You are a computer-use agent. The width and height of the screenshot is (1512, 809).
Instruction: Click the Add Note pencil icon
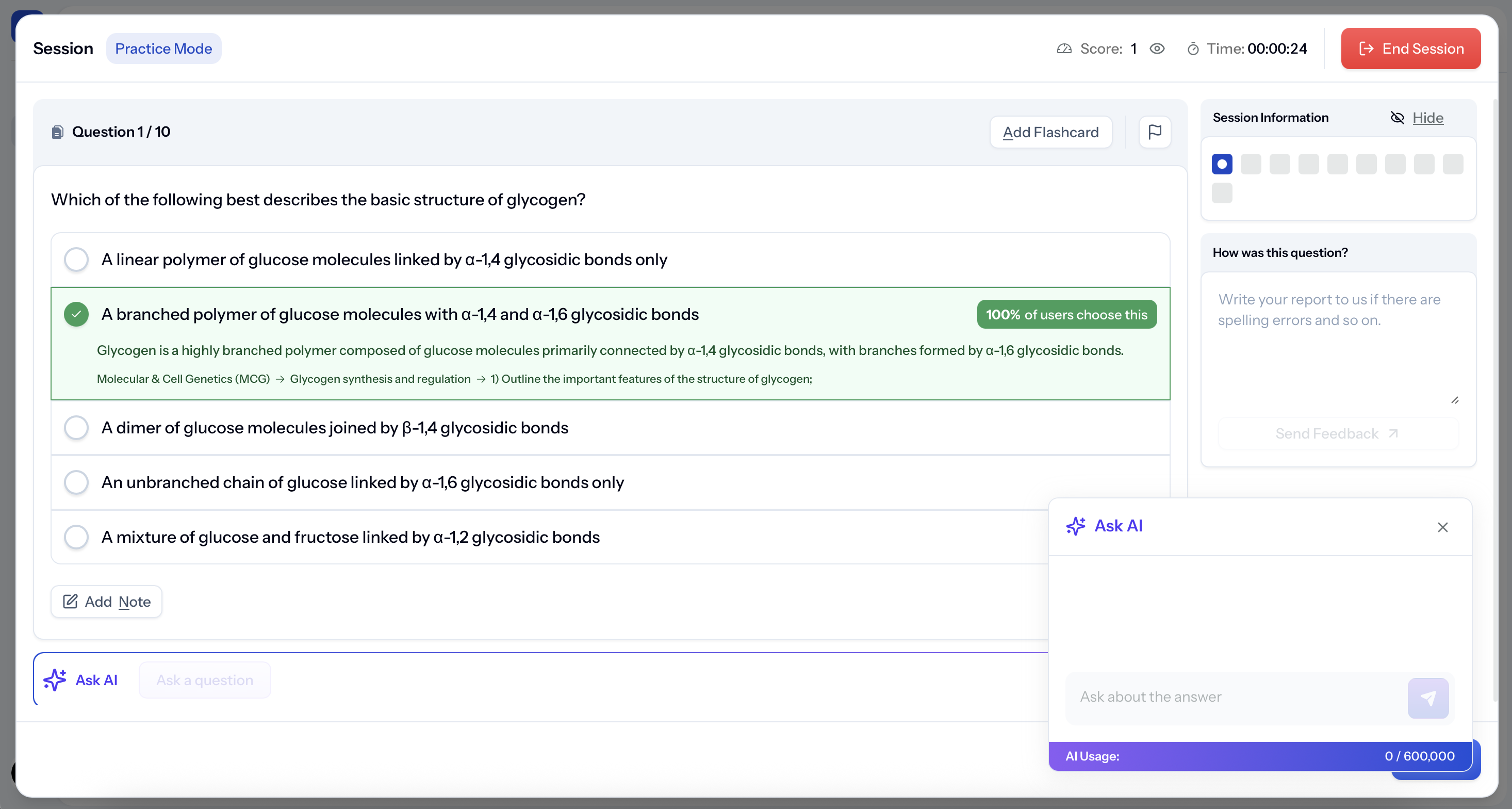point(71,601)
